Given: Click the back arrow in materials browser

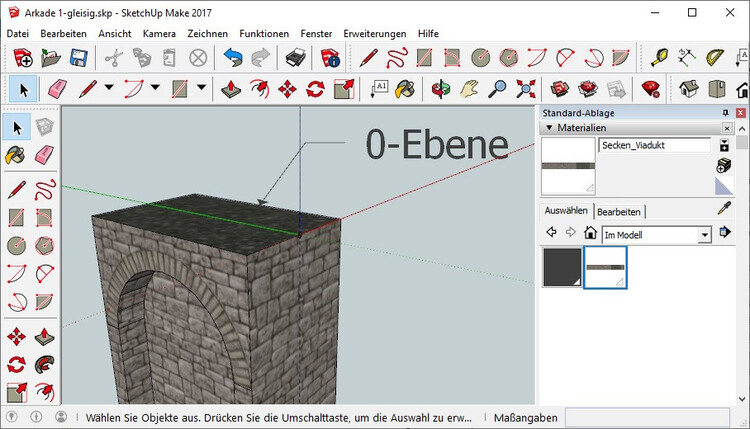Looking at the screenshot, I should pos(551,232).
